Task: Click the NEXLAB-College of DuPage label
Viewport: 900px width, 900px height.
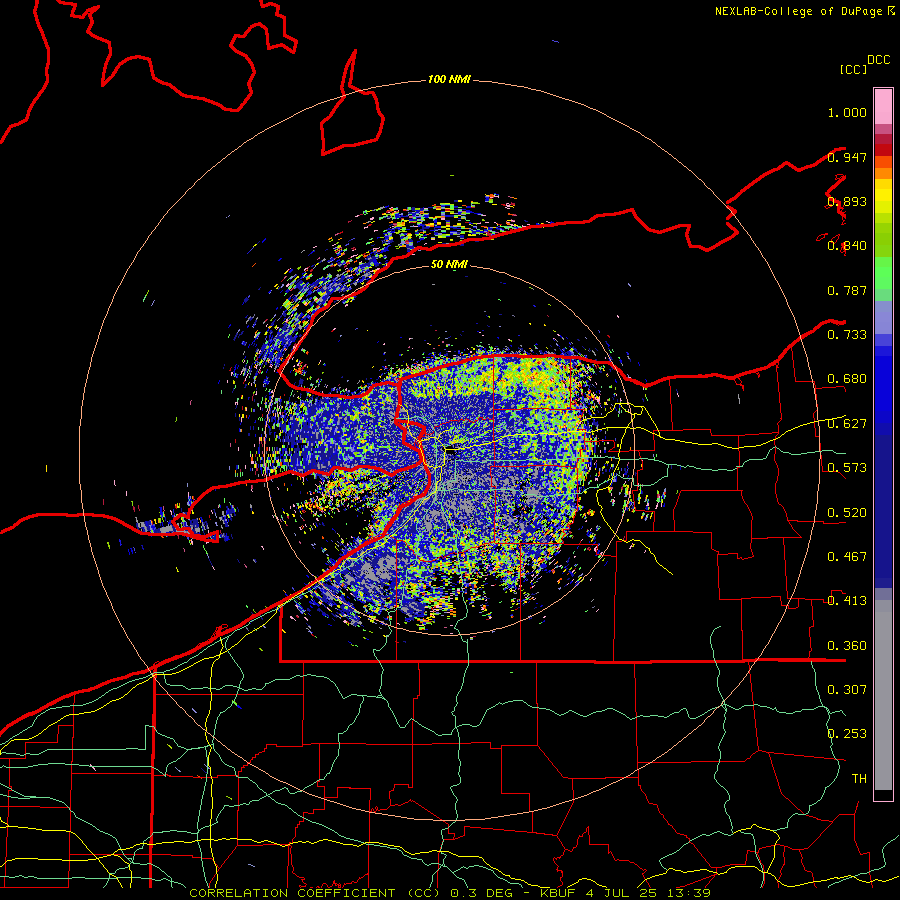Action: (x=800, y=11)
